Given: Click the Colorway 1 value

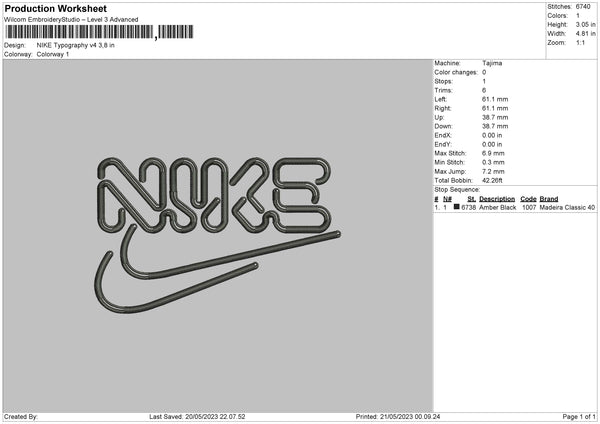Looking at the screenshot, I should click(x=53, y=54).
